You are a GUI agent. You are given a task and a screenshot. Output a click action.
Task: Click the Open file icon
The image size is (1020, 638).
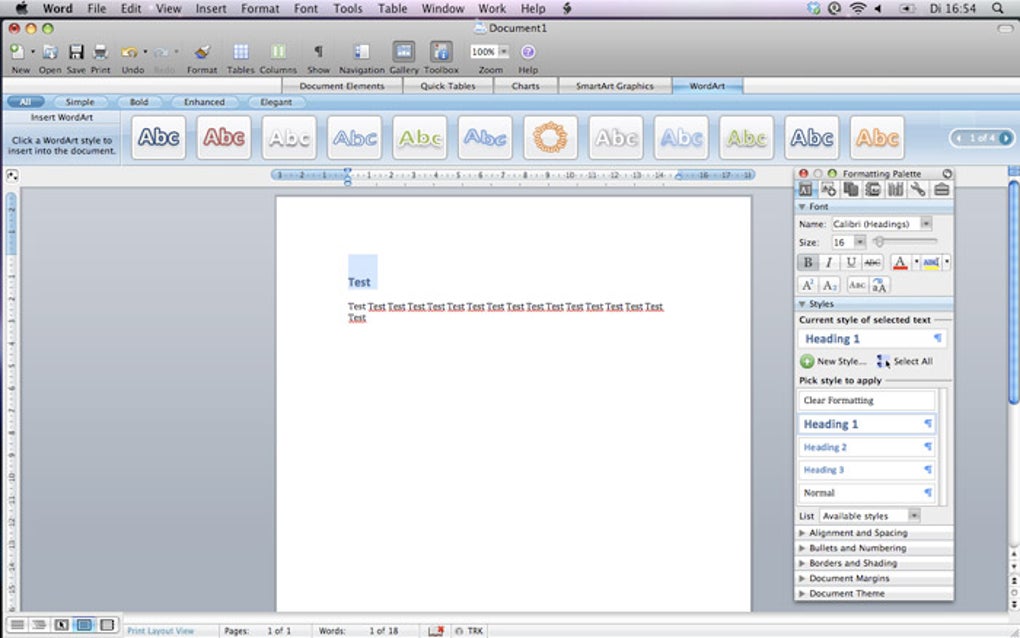(x=50, y=52)
